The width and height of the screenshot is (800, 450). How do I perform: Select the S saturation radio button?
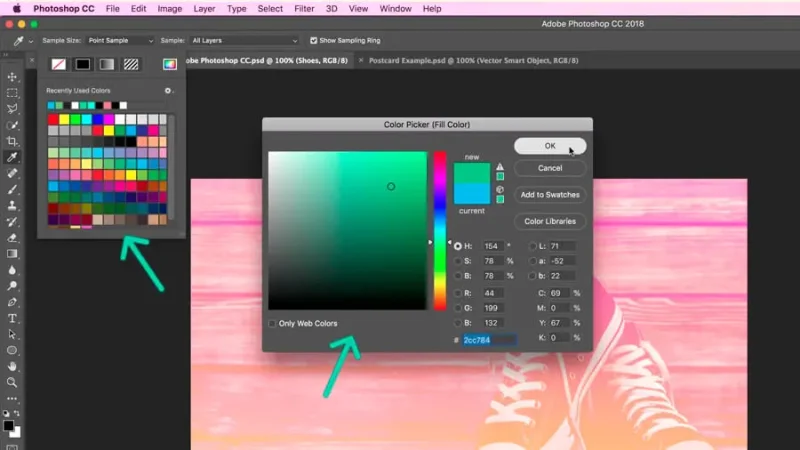point(458,261)
